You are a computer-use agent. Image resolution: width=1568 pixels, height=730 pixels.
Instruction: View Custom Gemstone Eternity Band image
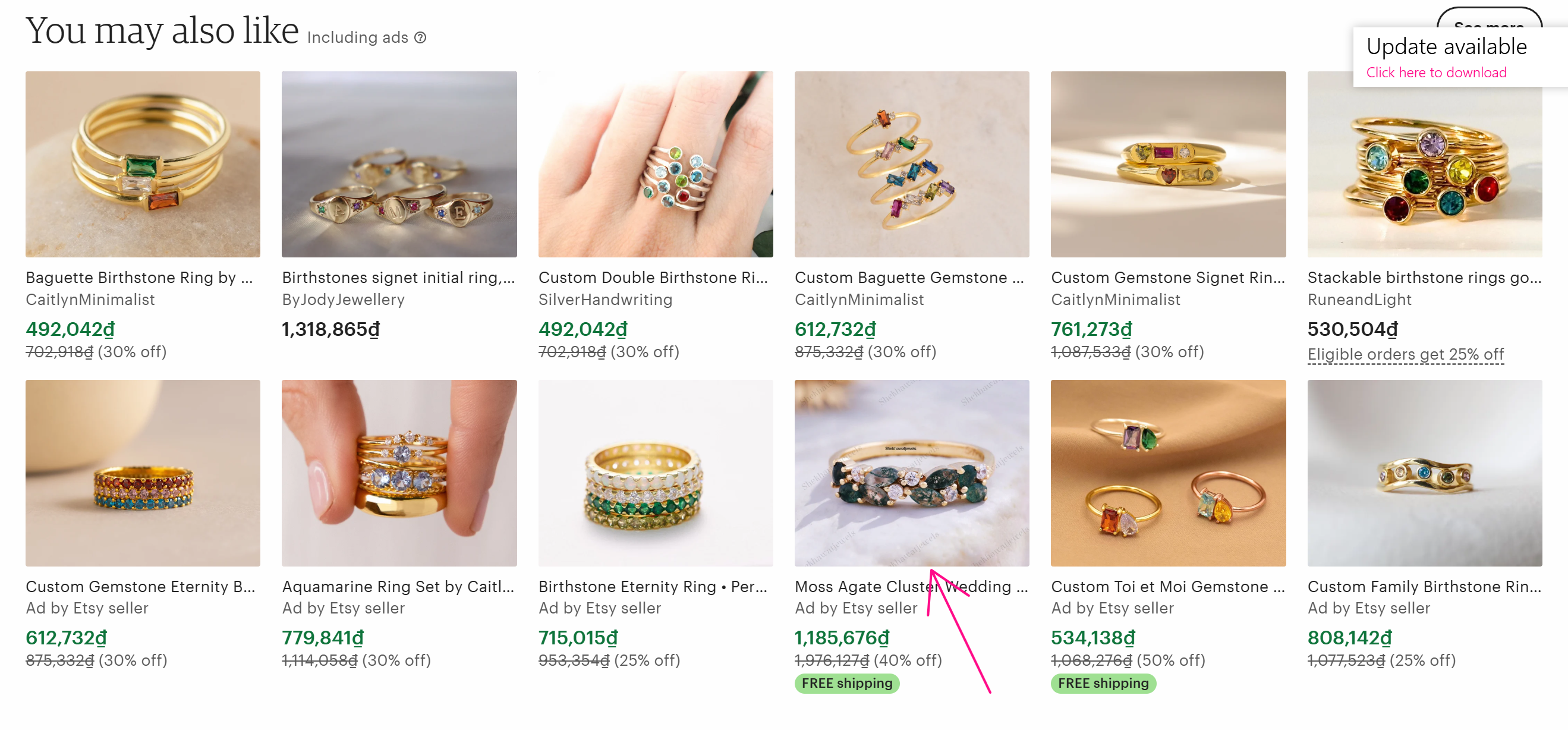(x=143, y=473)
